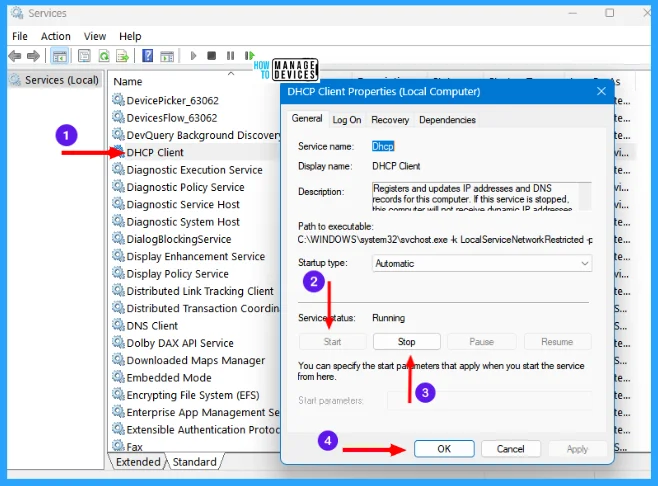Open the Action menu
The height and width of the screenshot is (486, 658).
coord(55,37)
